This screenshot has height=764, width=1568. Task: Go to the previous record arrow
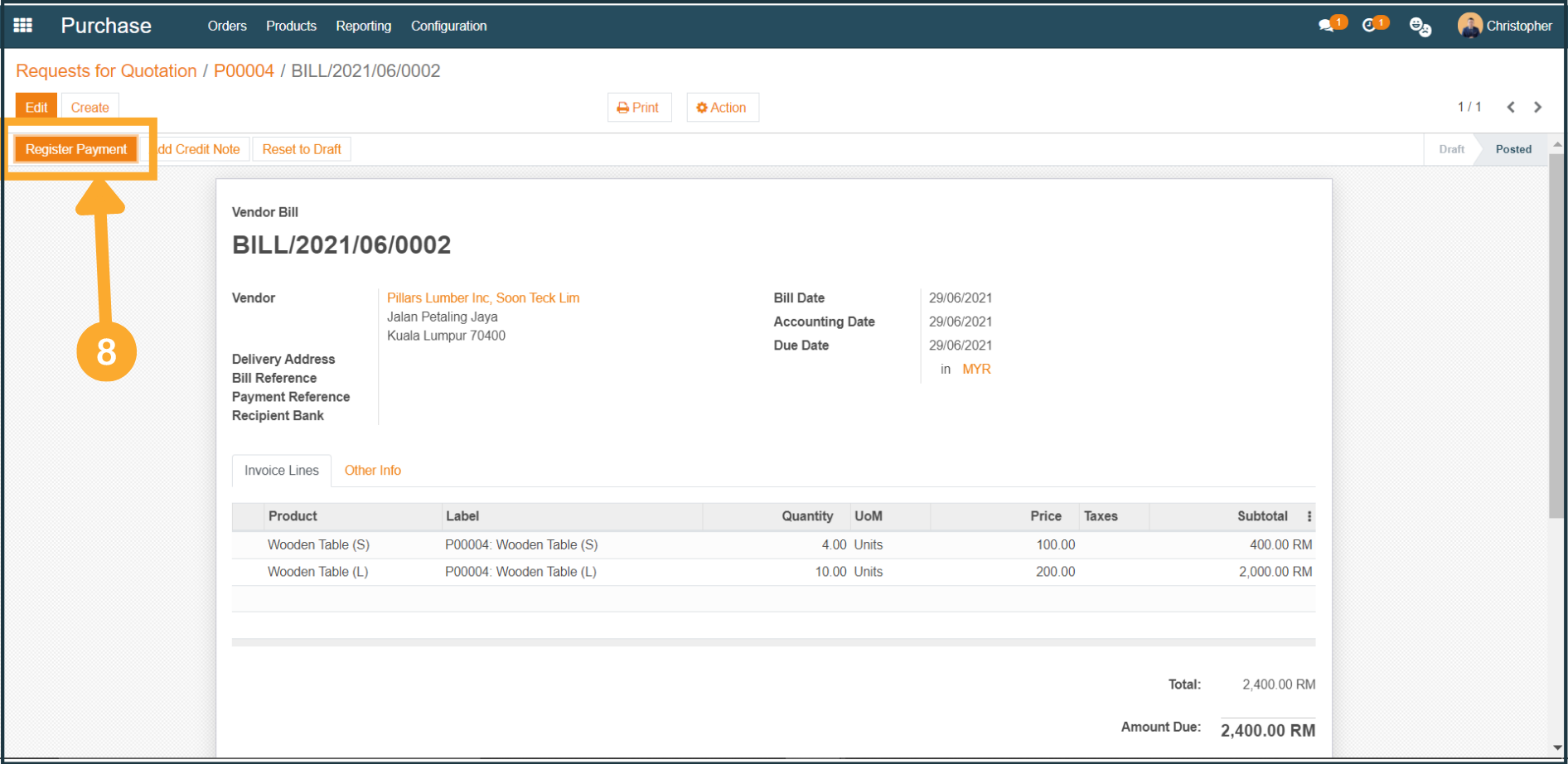point(1511,107)
